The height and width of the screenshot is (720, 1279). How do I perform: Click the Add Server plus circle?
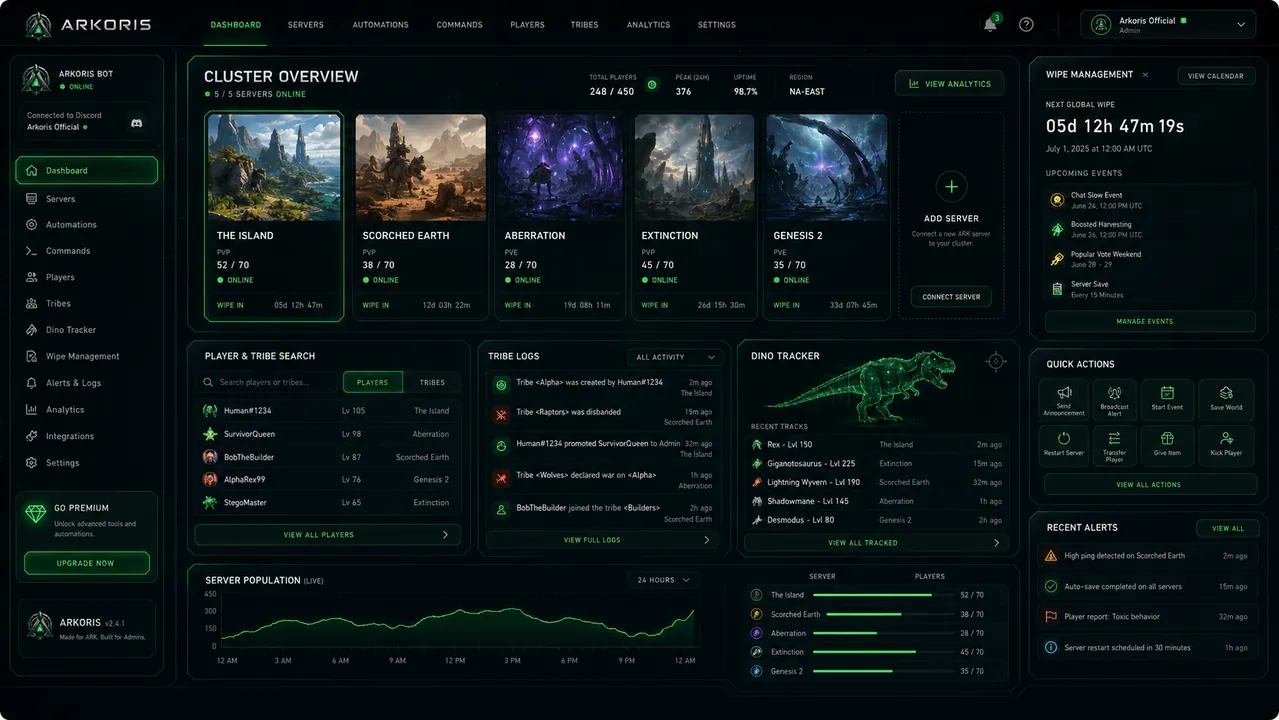tap(951, 187)
